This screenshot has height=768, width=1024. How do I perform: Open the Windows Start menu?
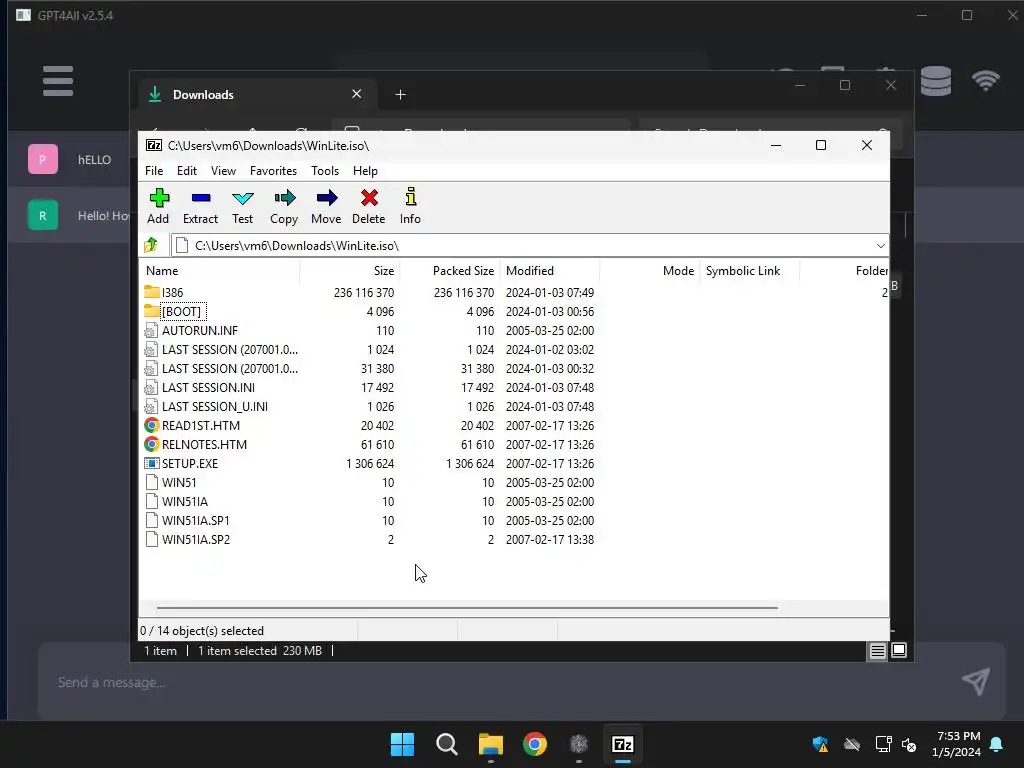(x=402, y=744)
